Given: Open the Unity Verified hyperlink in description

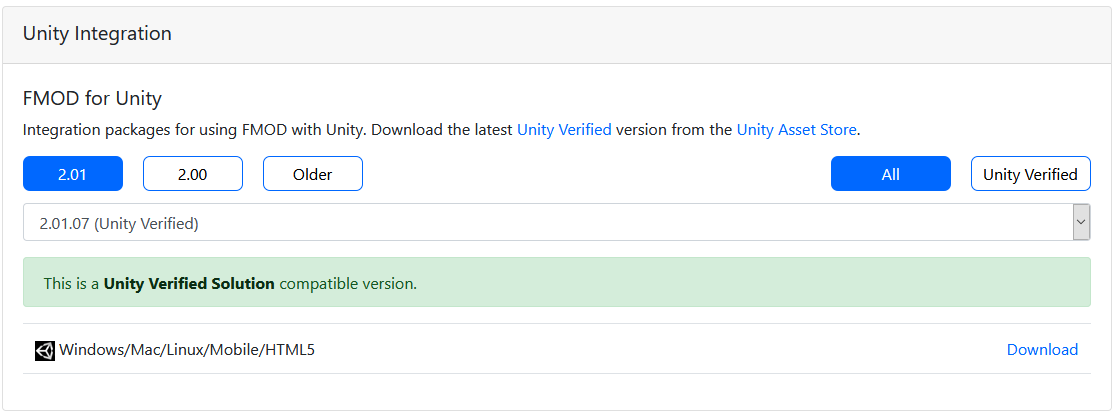Looking at the screenshot, I should (564, 130).
